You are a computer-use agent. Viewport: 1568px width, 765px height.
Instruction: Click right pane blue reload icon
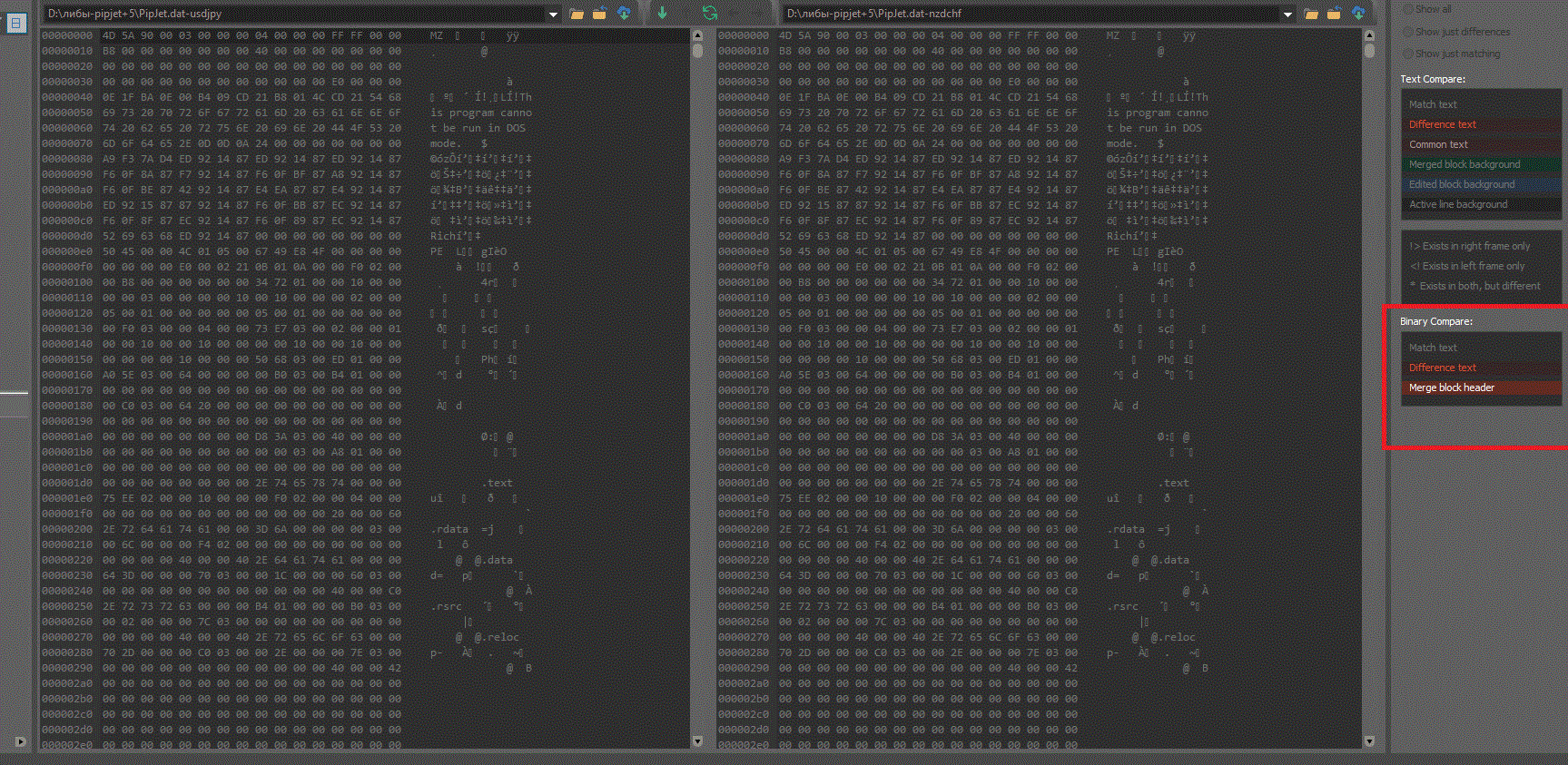[x=1358, y=14]
